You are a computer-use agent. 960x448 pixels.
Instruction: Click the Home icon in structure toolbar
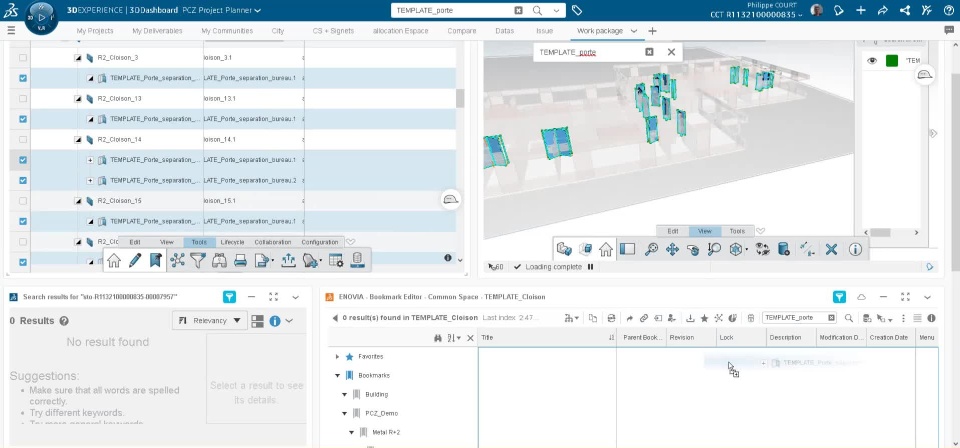point(114,260)
